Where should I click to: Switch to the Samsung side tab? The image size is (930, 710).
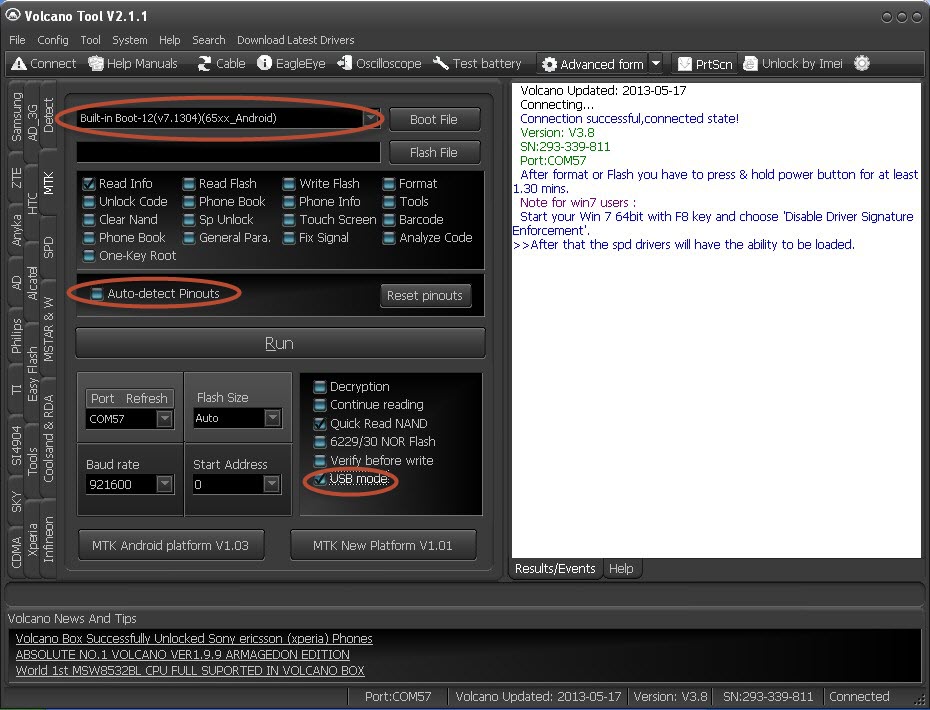[x=16, y=117]
